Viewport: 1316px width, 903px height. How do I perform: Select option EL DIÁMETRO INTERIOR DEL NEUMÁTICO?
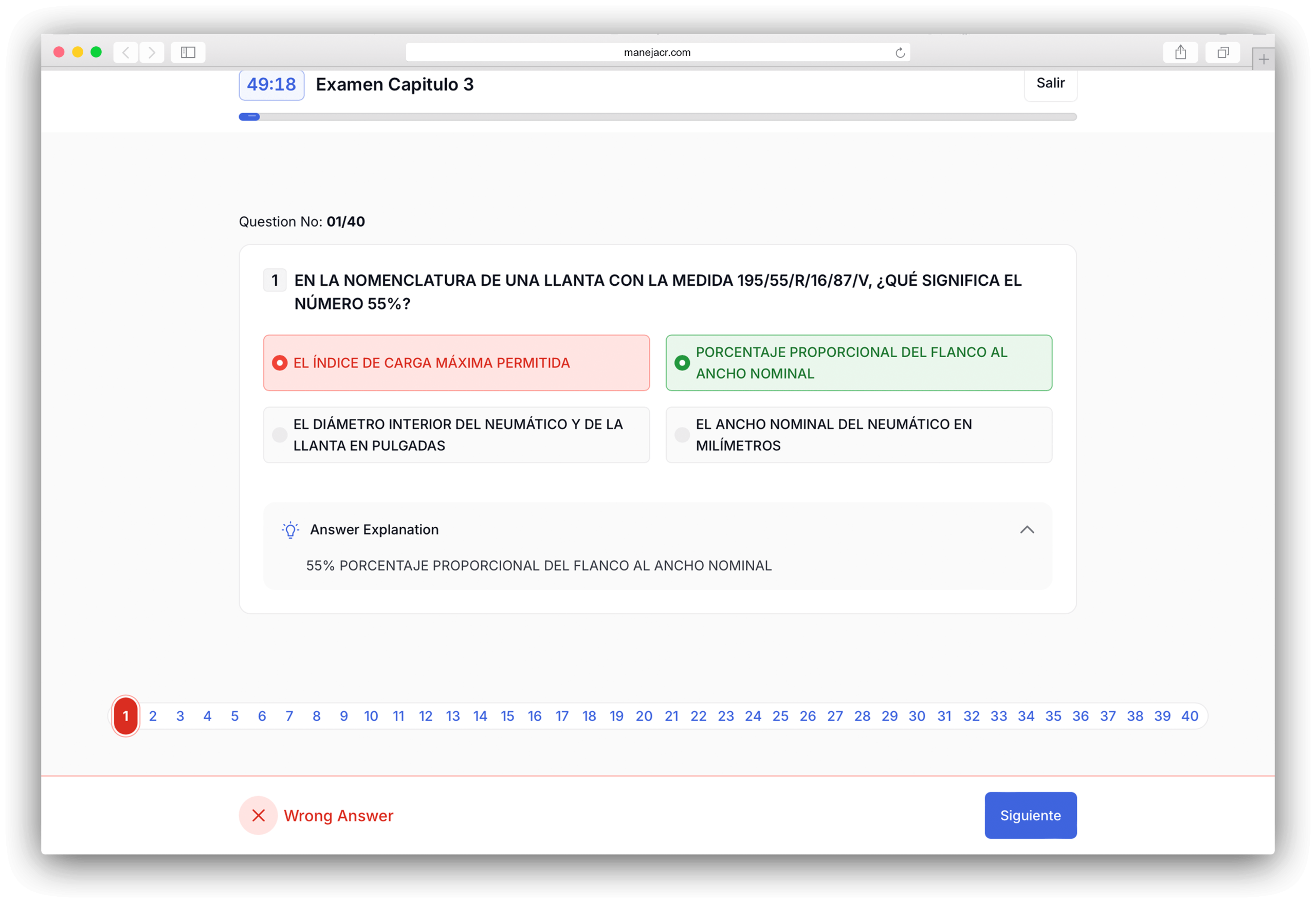[456, 435]
